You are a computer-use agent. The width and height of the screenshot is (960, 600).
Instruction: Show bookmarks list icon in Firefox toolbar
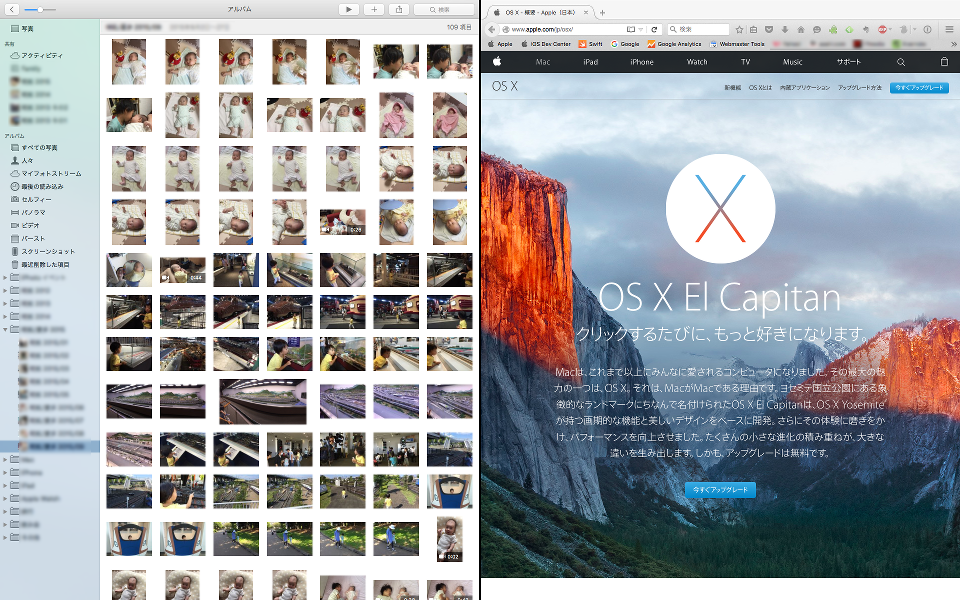coord(753,29)
